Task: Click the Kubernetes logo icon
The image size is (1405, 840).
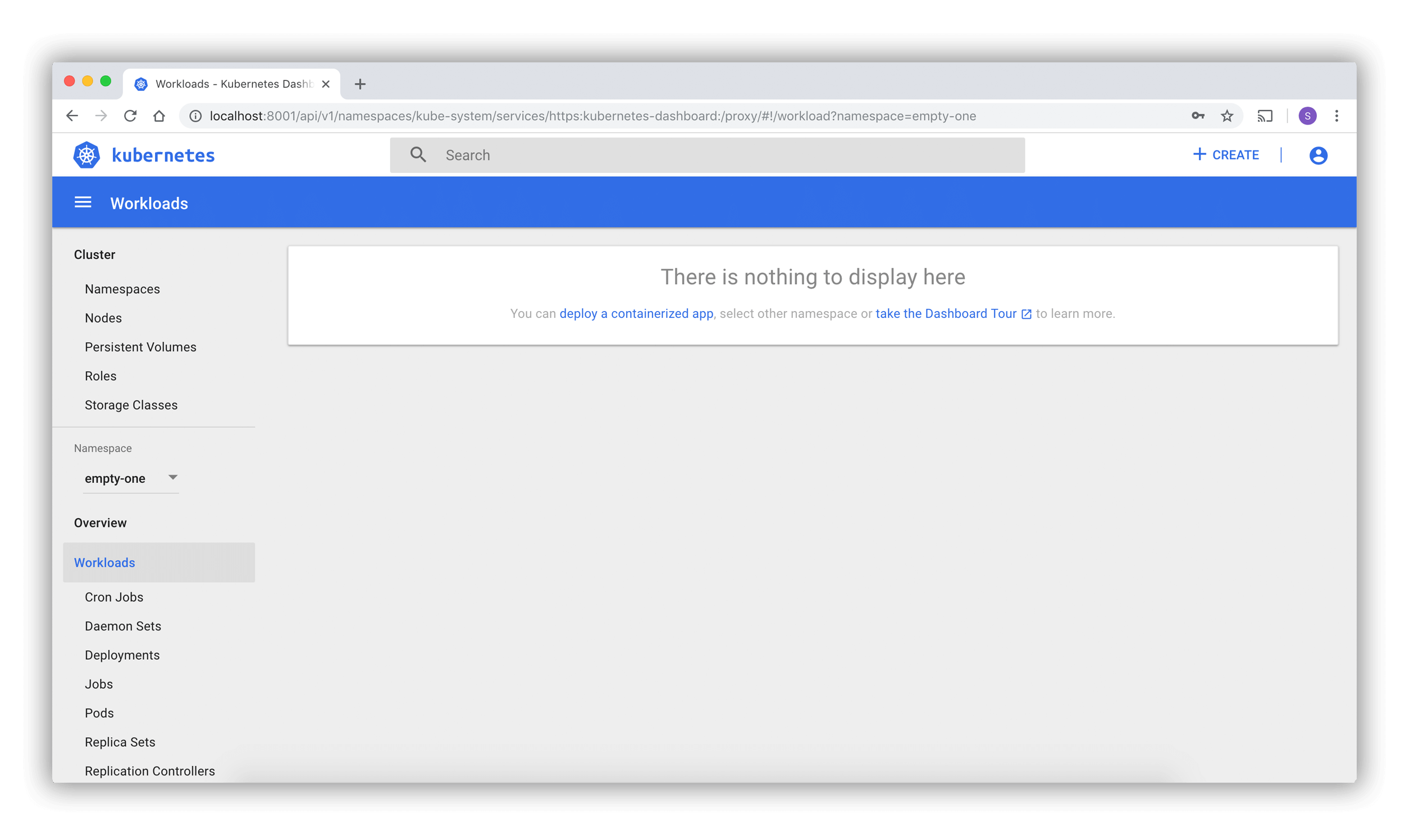Action: click(x=89, y=154)
